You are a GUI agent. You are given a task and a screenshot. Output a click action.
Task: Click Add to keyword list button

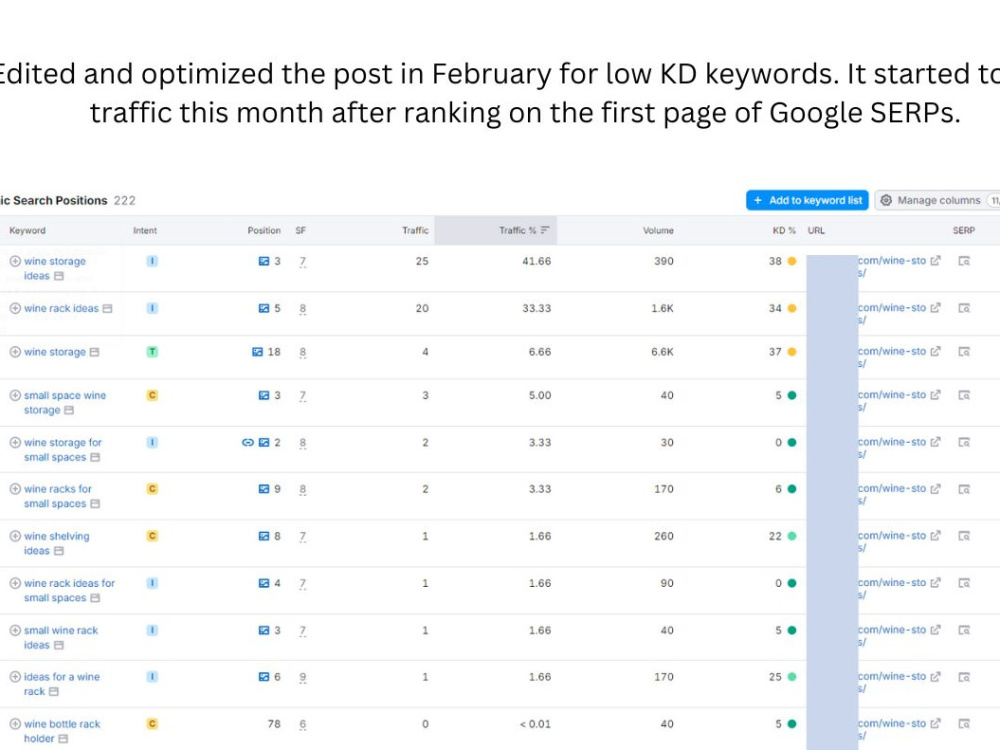coord(807,200)
